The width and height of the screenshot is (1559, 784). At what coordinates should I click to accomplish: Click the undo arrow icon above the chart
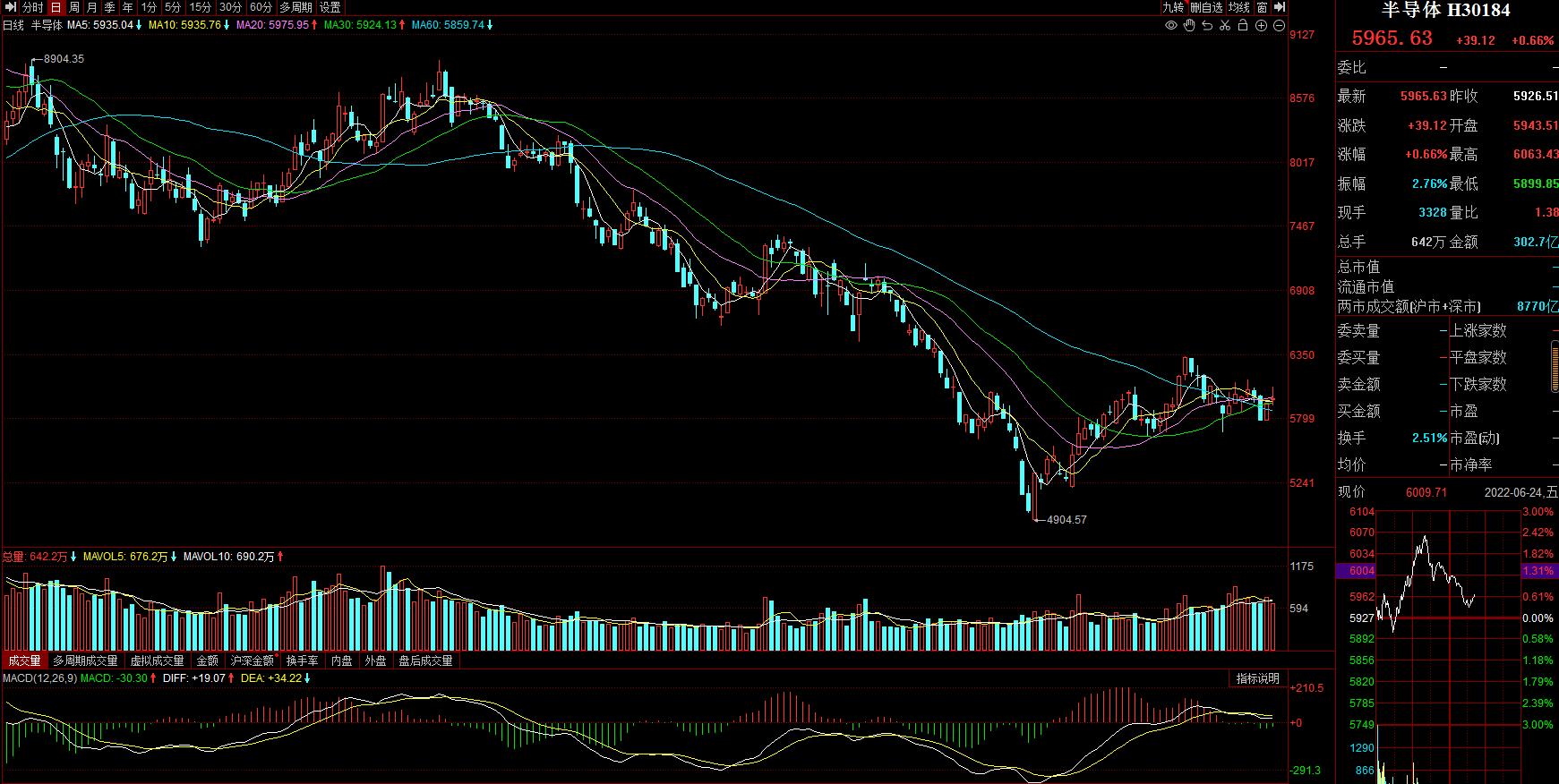[1207, 25]
